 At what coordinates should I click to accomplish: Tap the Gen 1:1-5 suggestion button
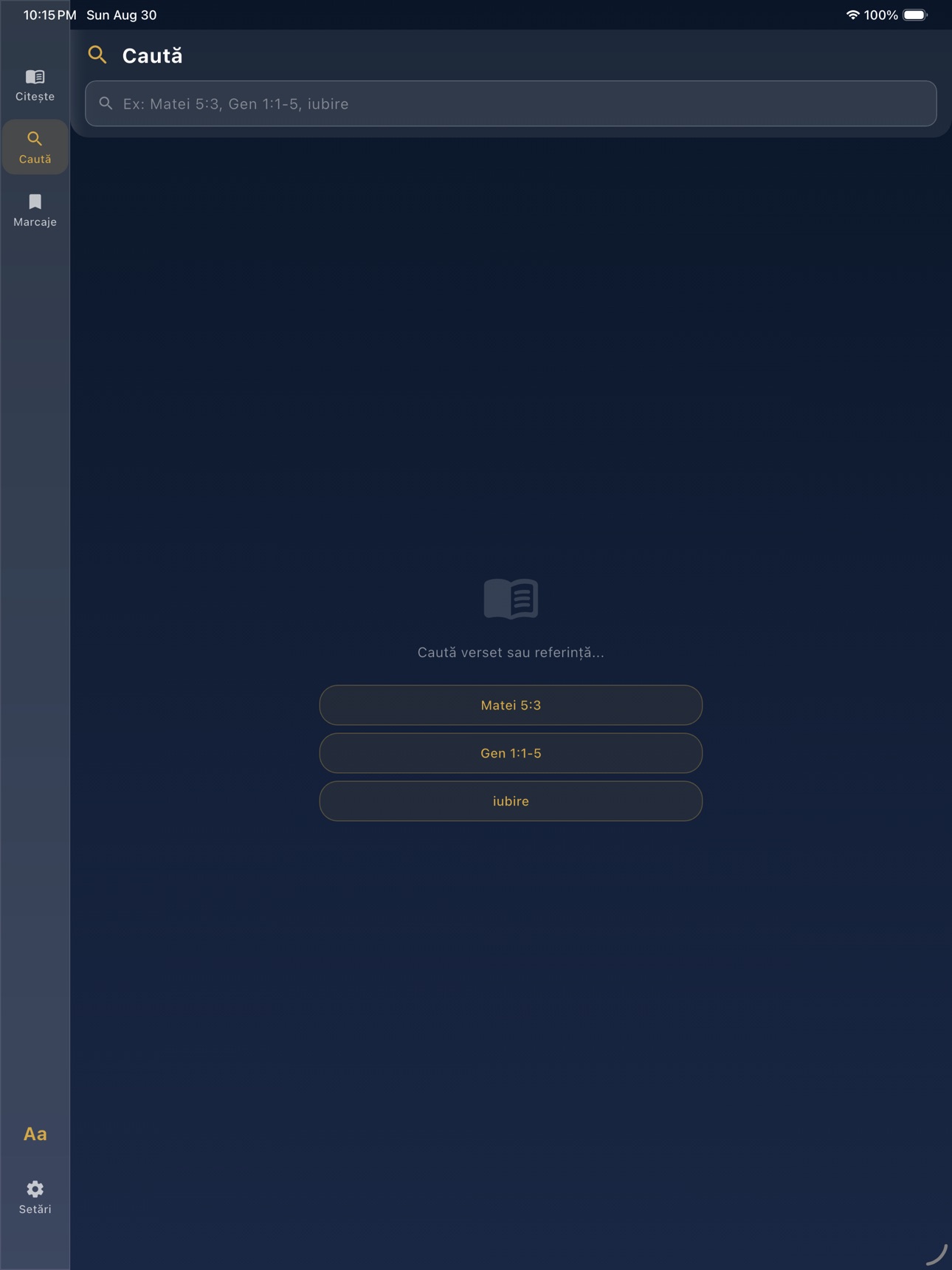[x=511, y=753]
